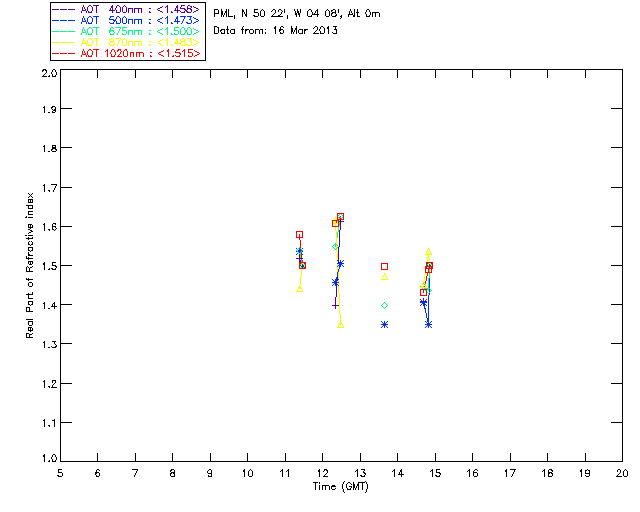Click the purple AOT 400nm legend entry
The image size is (640, 512).
click(x=127, y=9)
